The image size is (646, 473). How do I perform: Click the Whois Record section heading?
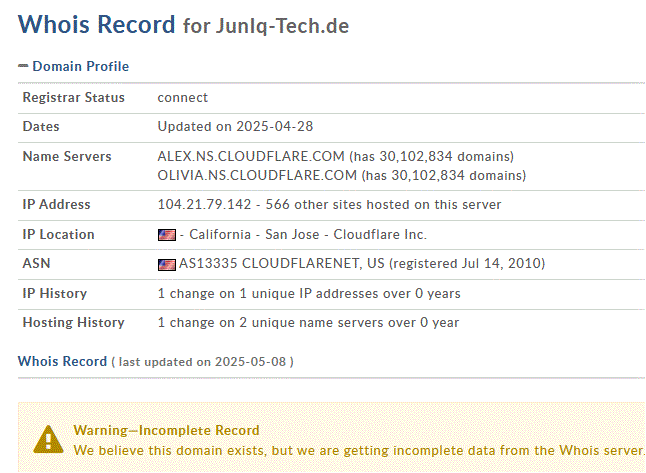(x=62, y=361)
